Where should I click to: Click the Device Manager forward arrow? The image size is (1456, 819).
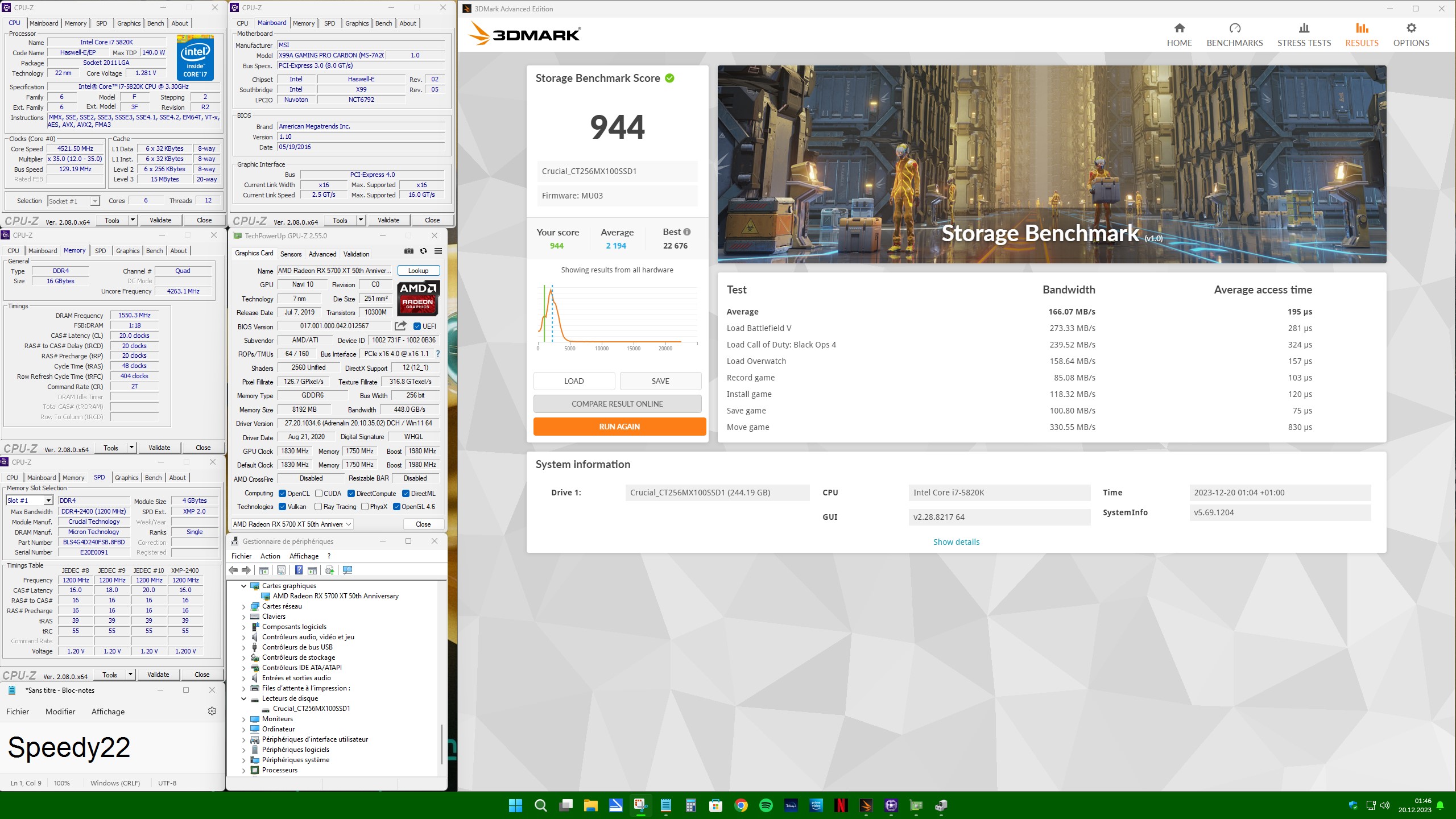pyautogui.click(x=246, y=570)
